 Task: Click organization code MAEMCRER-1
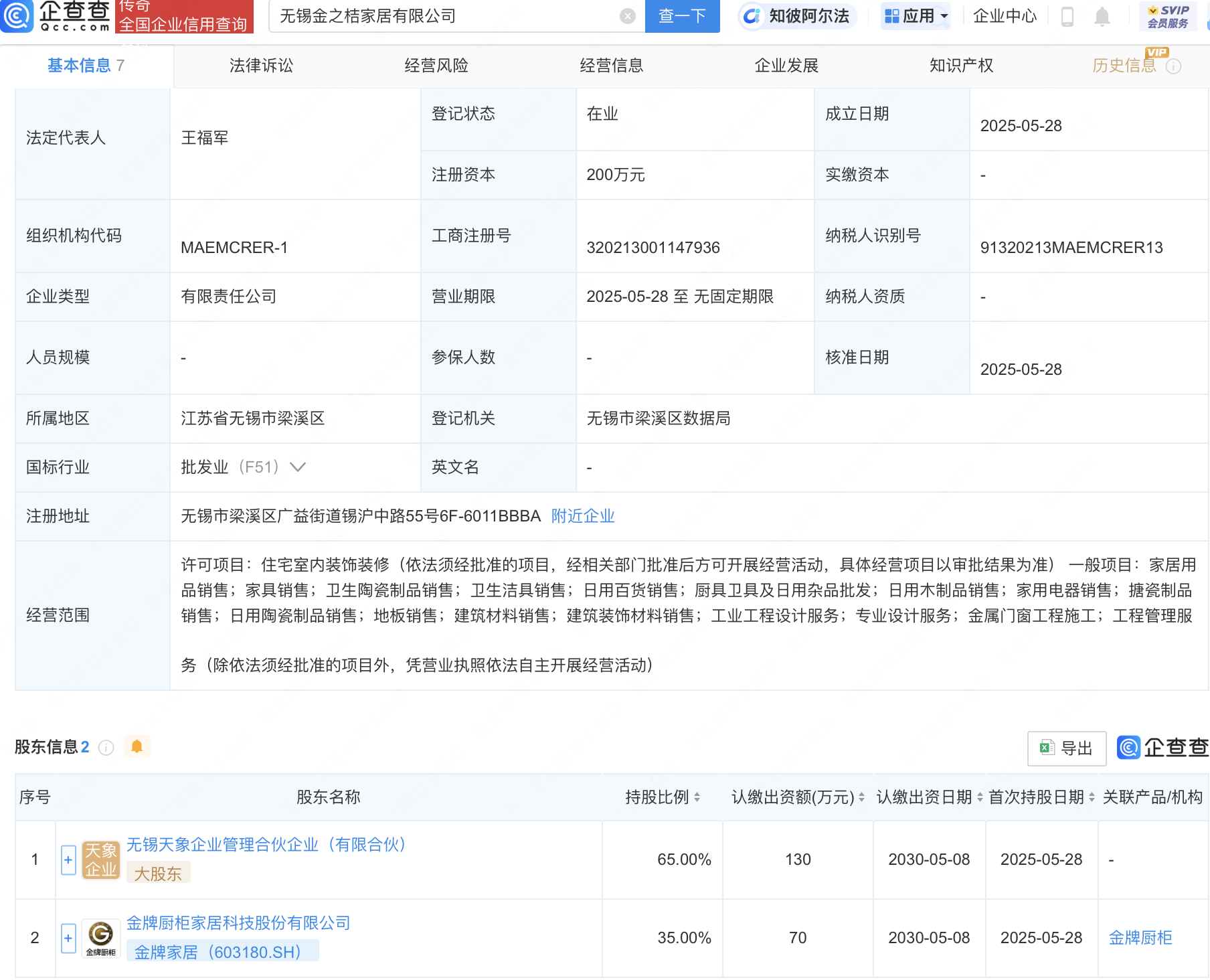[234, 248]
